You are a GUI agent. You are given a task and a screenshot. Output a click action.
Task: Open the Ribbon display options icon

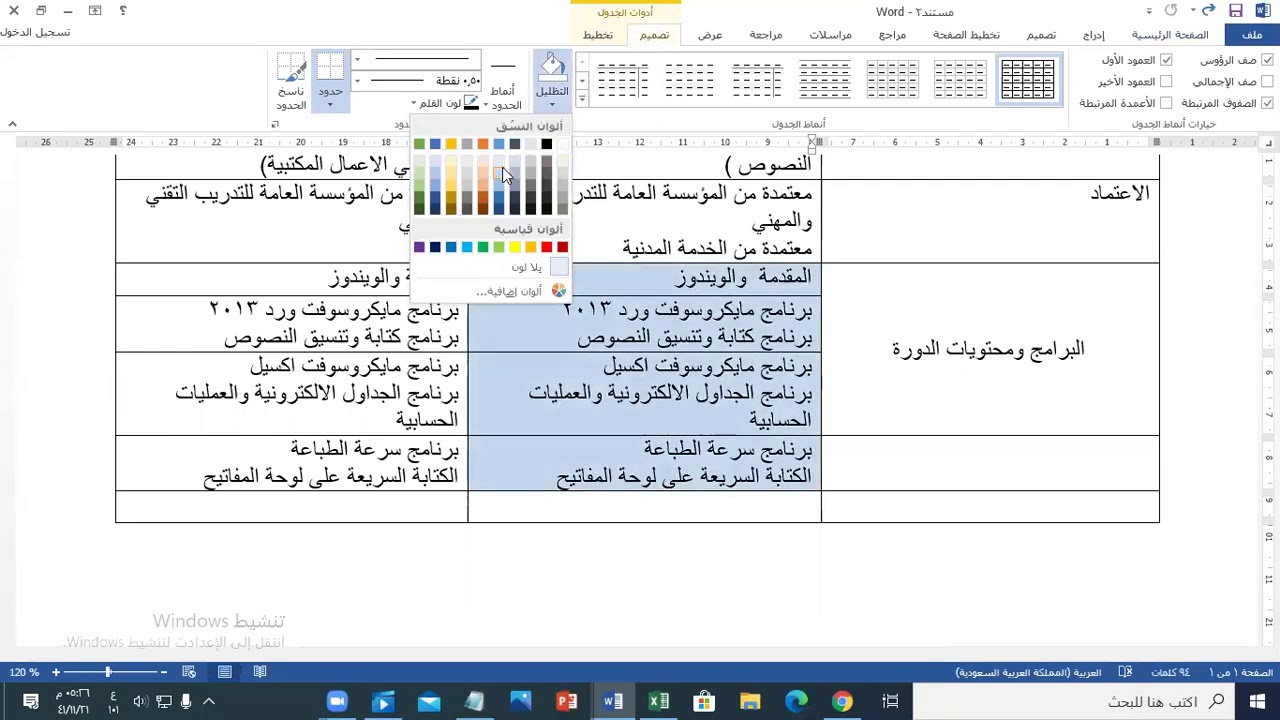tap(95, 11)
